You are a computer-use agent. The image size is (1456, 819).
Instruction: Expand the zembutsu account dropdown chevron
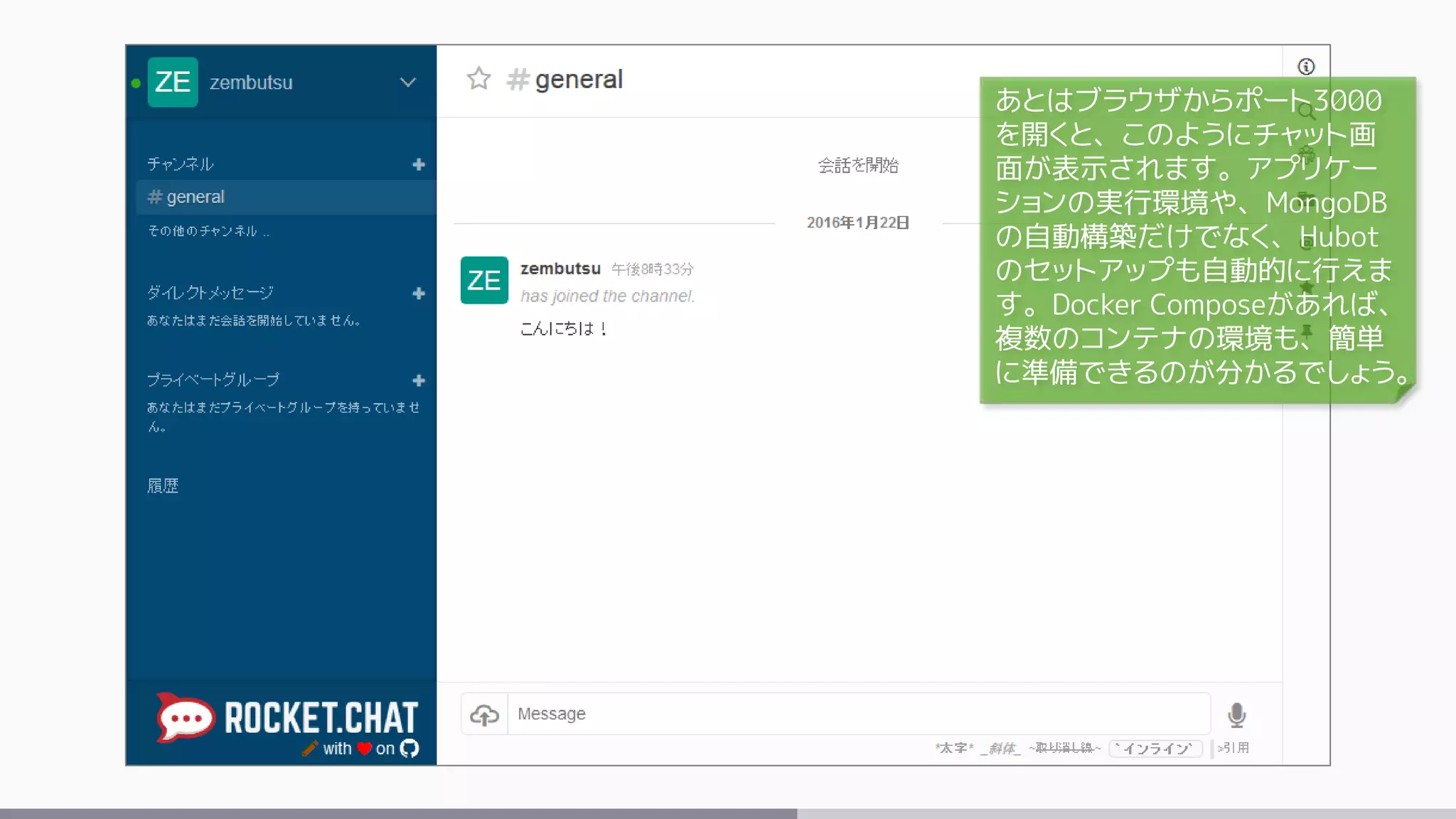pyautogui.click(x=407, y=82)
